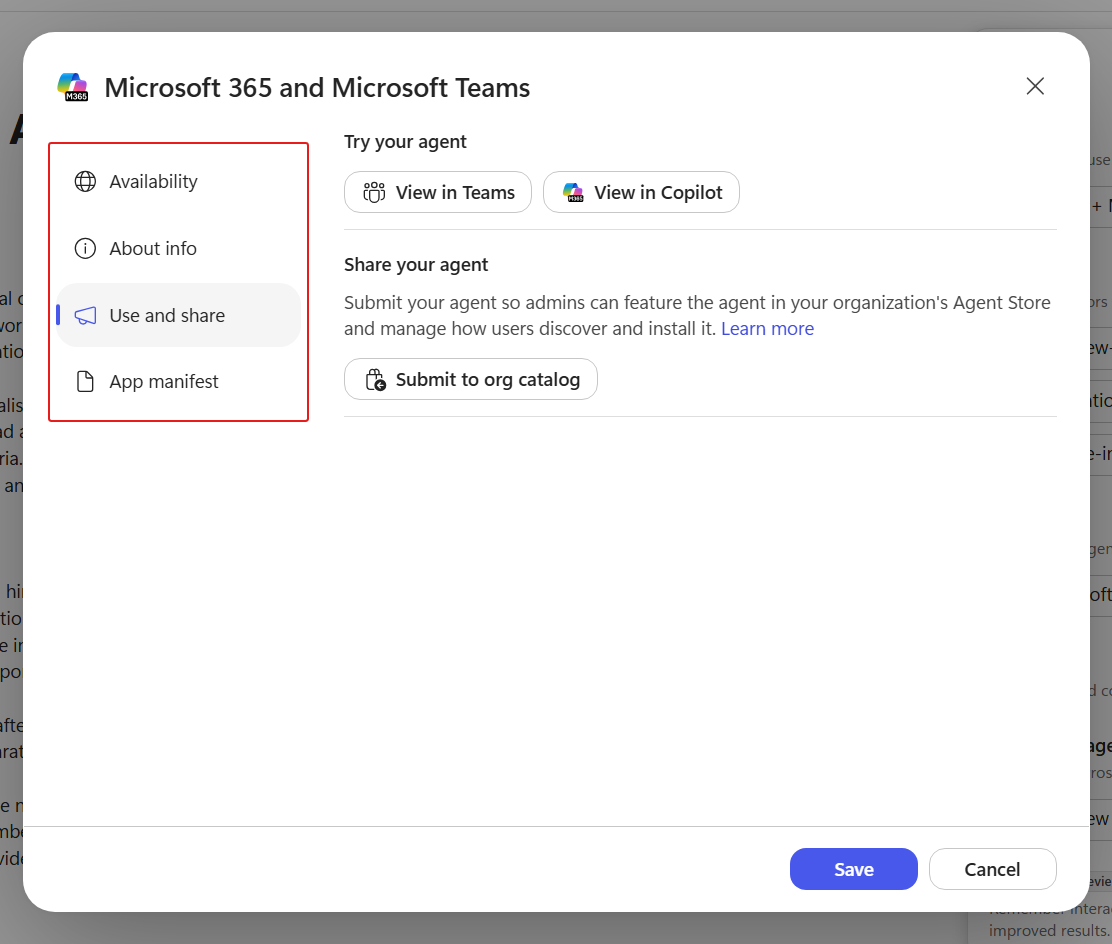This screenshot has height=944, width=1112.
Task: Select the Use and share tab
Action: click(x=179, y=315)
